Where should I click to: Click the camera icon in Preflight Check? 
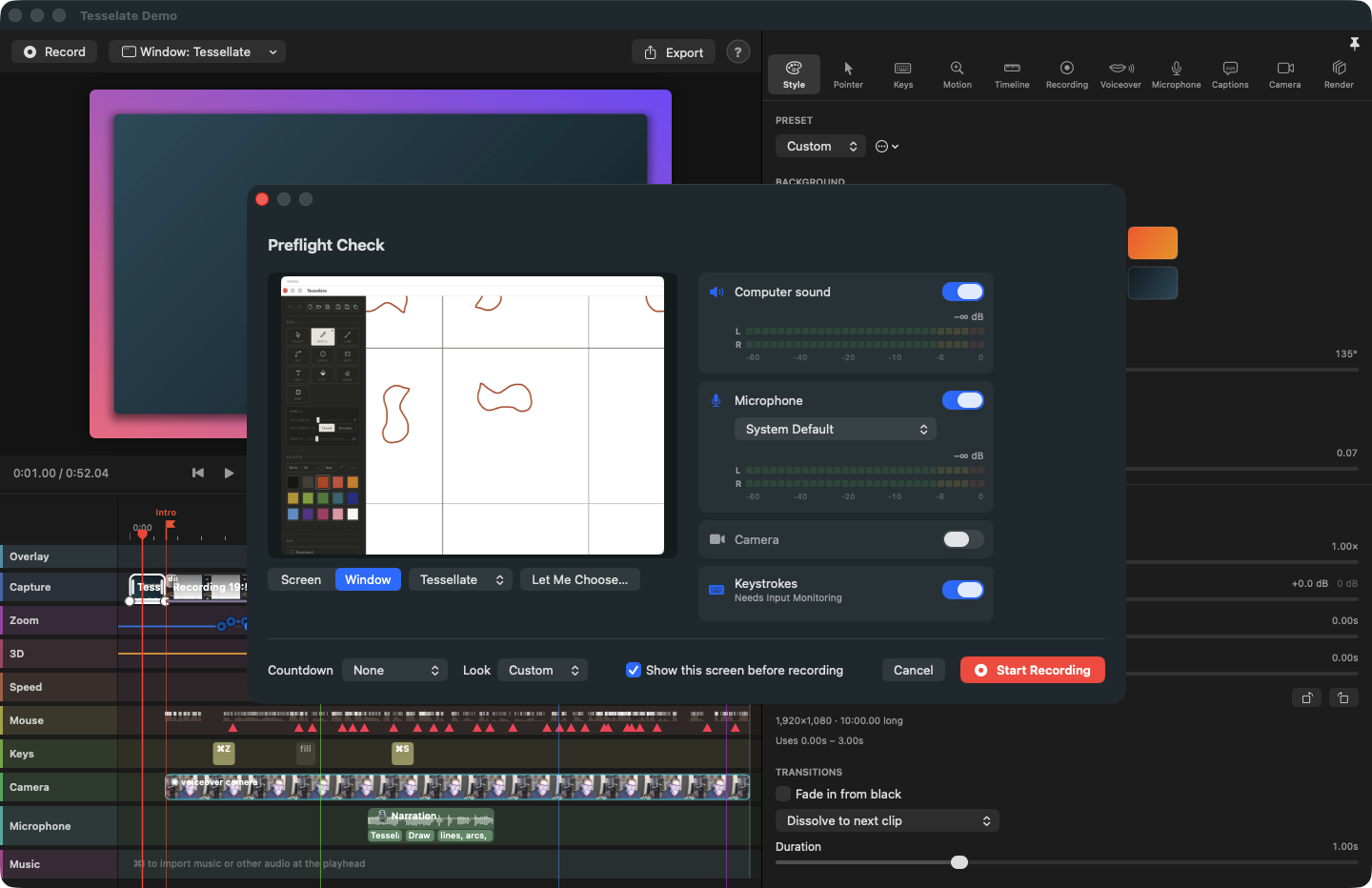[717, 539]
